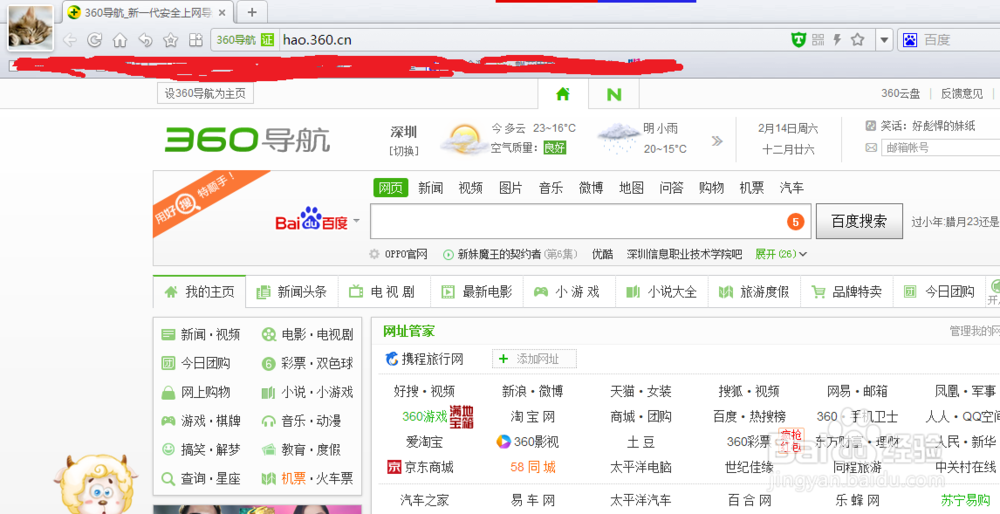
Task: Select the 图片 search category
Action: click(511, 187)
